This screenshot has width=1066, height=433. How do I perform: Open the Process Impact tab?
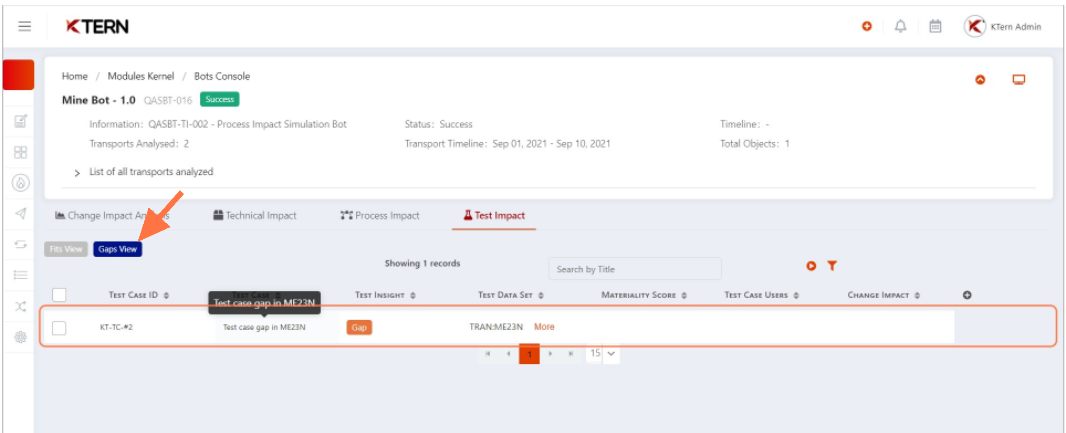pos(380,215)
